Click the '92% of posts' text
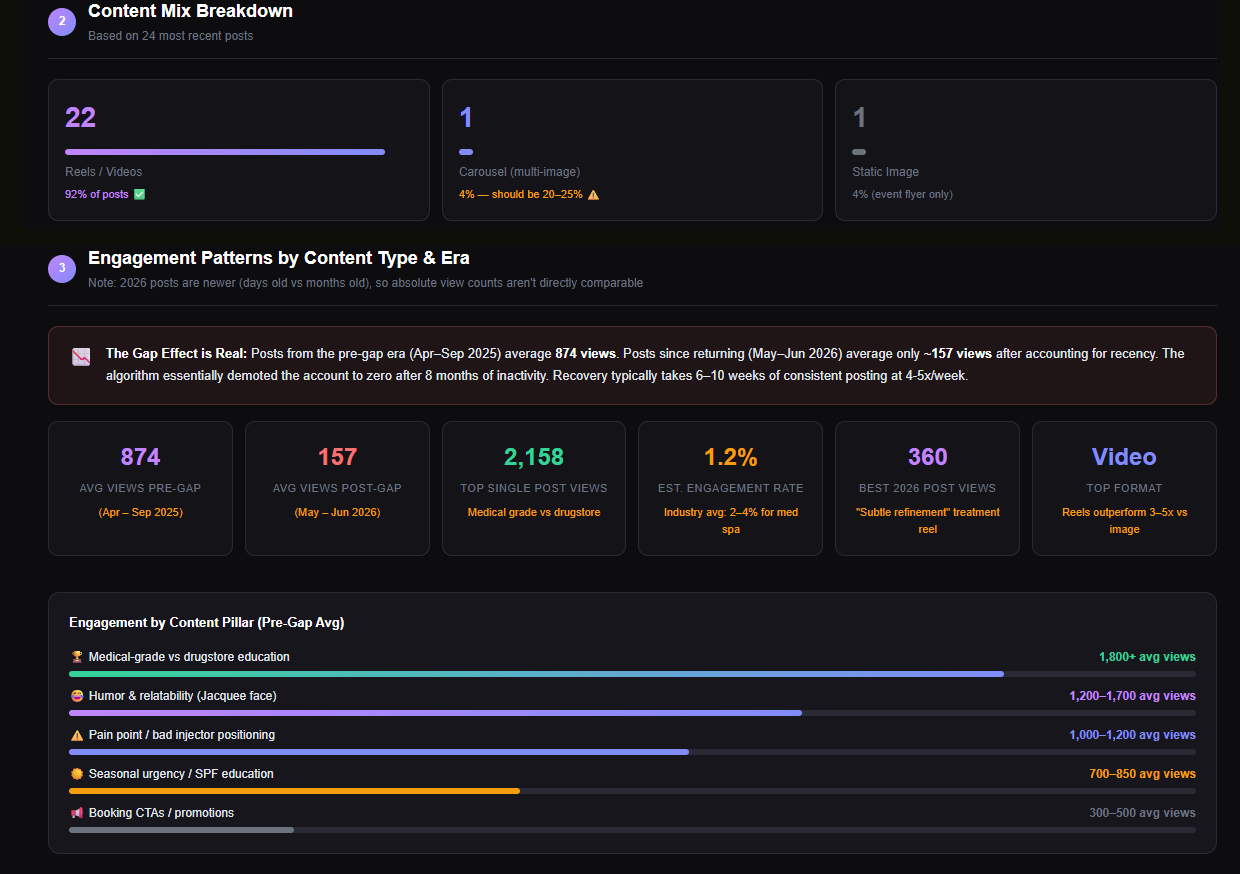This screenshot has width=1240, height=874. (x=97, y=194)
